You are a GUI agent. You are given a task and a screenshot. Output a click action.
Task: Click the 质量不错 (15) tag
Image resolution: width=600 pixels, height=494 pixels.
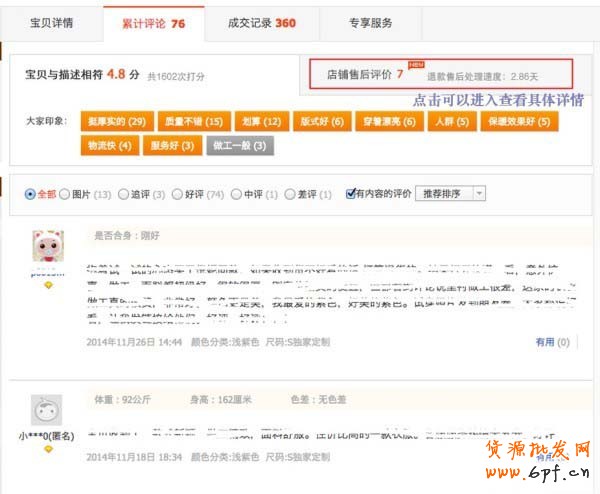(x=193, y=121)
